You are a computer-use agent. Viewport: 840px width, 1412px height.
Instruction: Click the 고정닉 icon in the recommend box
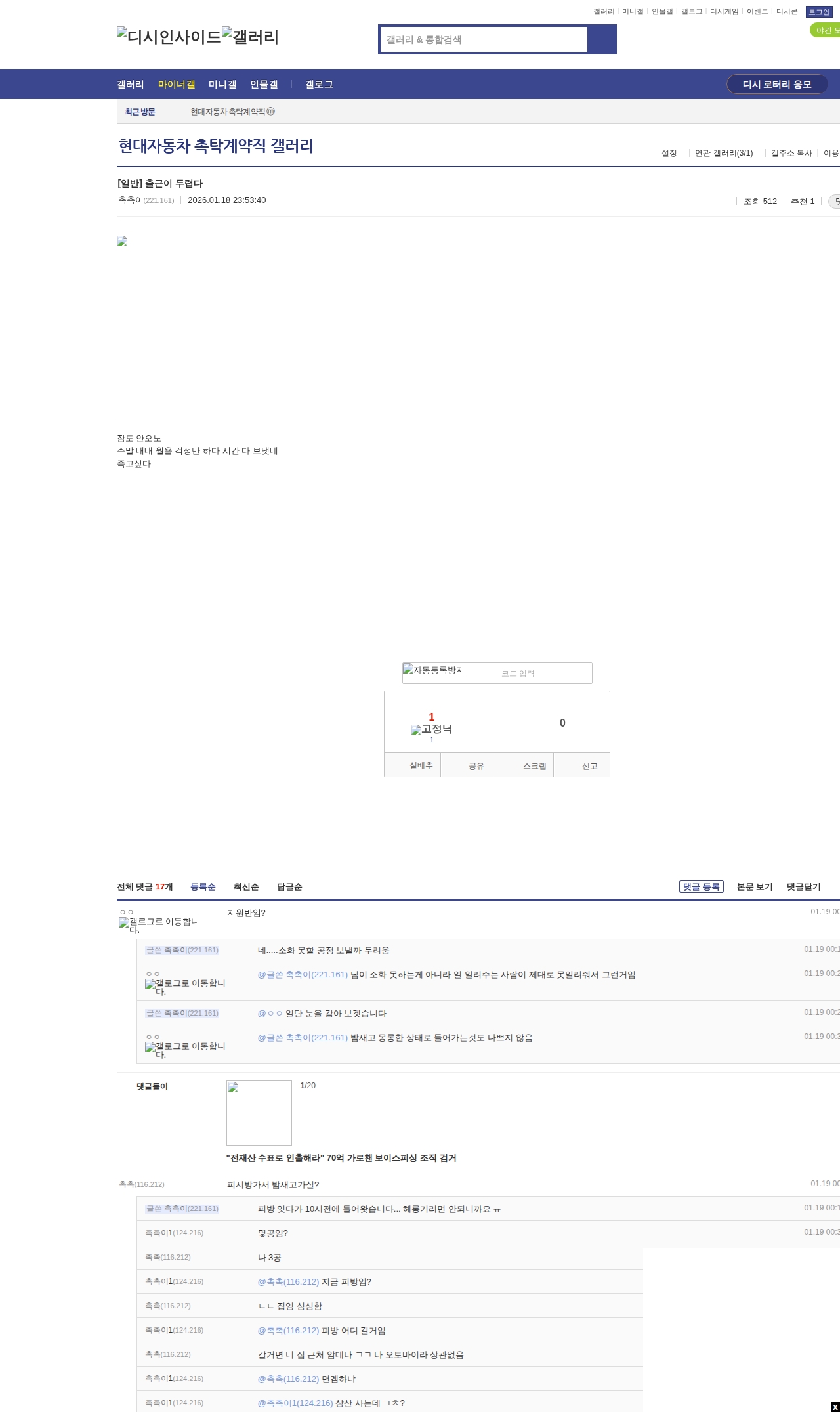click(431, 729)
